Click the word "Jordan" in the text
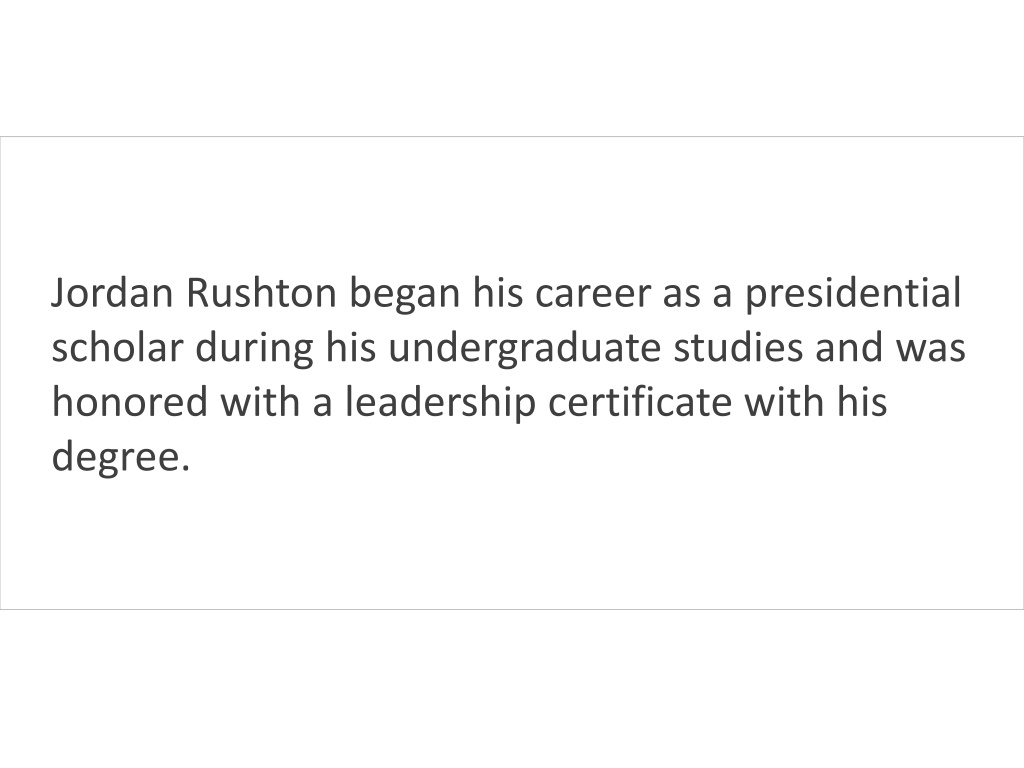 click(112, 293)
